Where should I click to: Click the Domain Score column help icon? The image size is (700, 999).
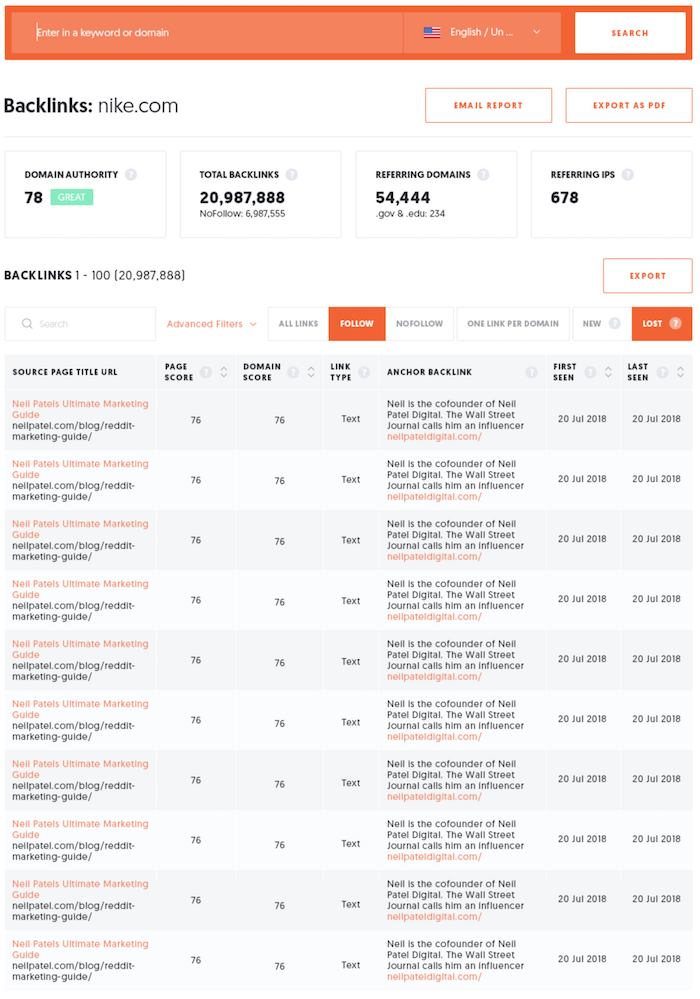(x=293, y=372)
